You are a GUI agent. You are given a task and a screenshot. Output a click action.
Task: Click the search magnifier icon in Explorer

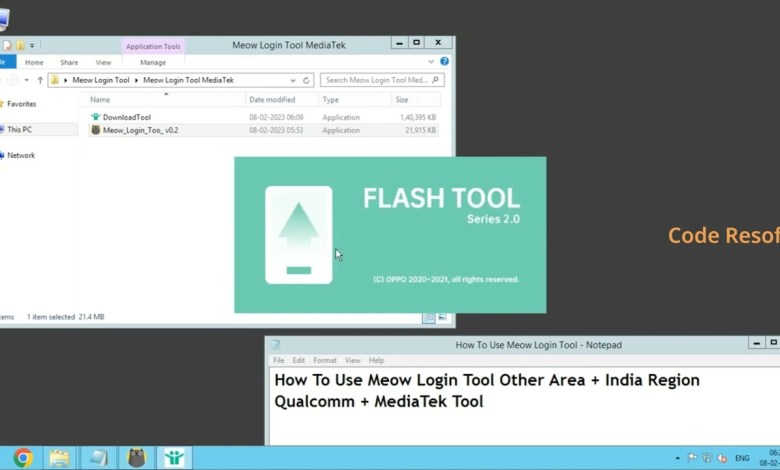435,80
